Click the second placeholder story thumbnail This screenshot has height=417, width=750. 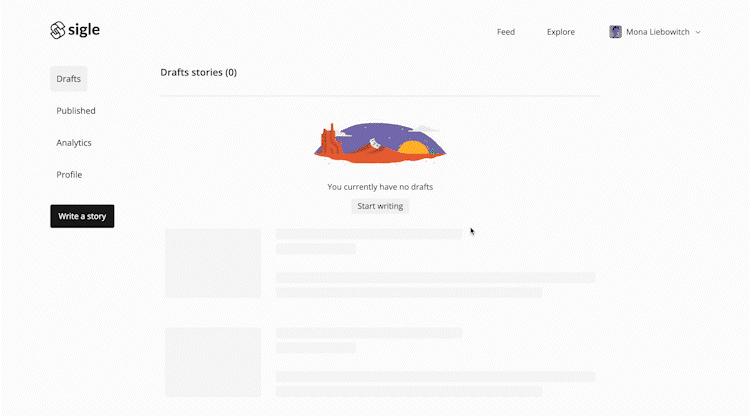coord(213,362)
